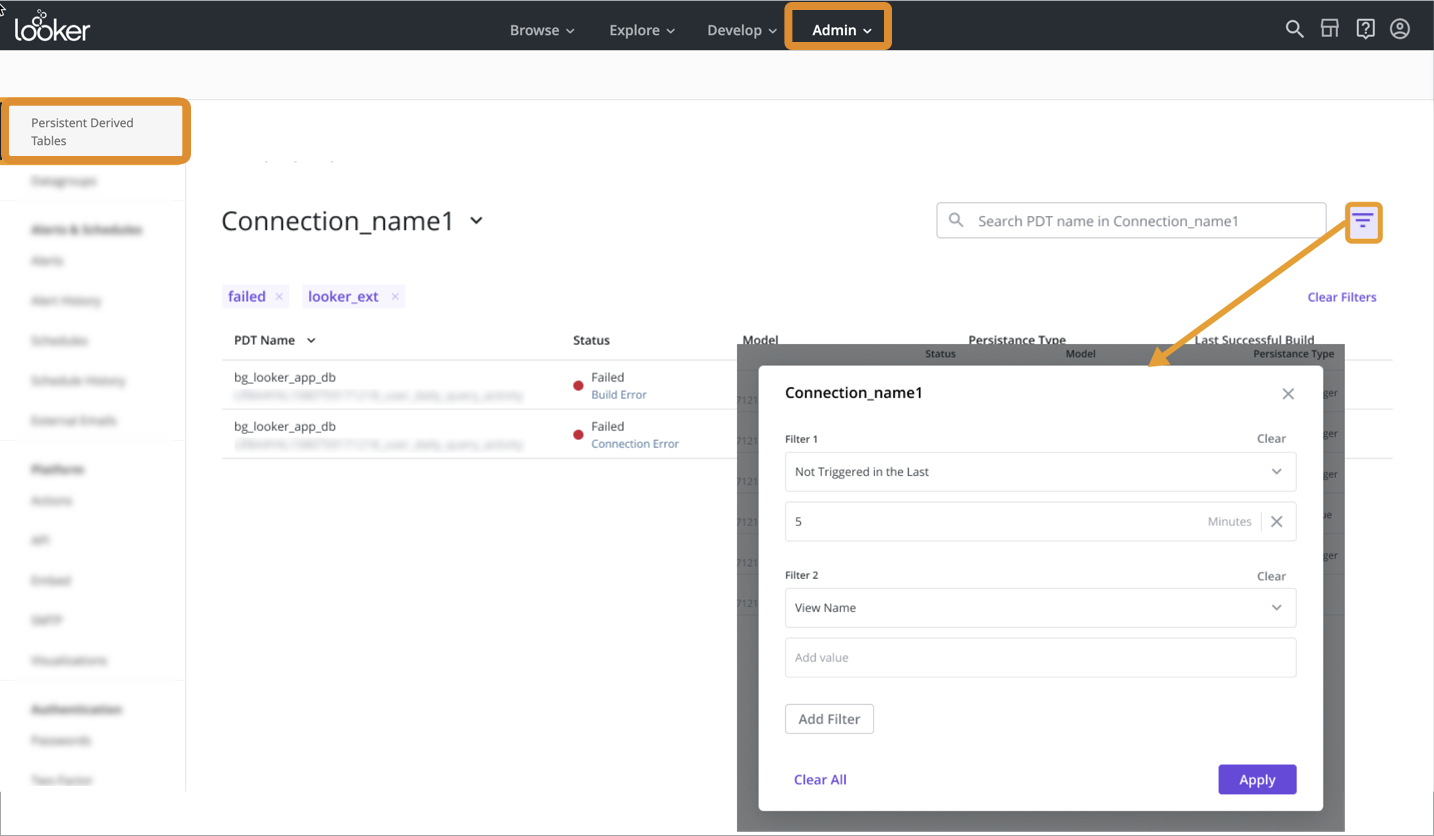1434x836 pixels.
Task: Open the Marketplace icon in header
Action: pos(1329,29)
